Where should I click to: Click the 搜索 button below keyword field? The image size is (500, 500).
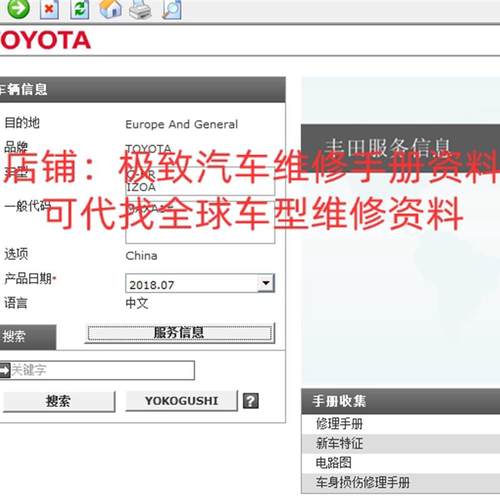click(x=59, y=401)
